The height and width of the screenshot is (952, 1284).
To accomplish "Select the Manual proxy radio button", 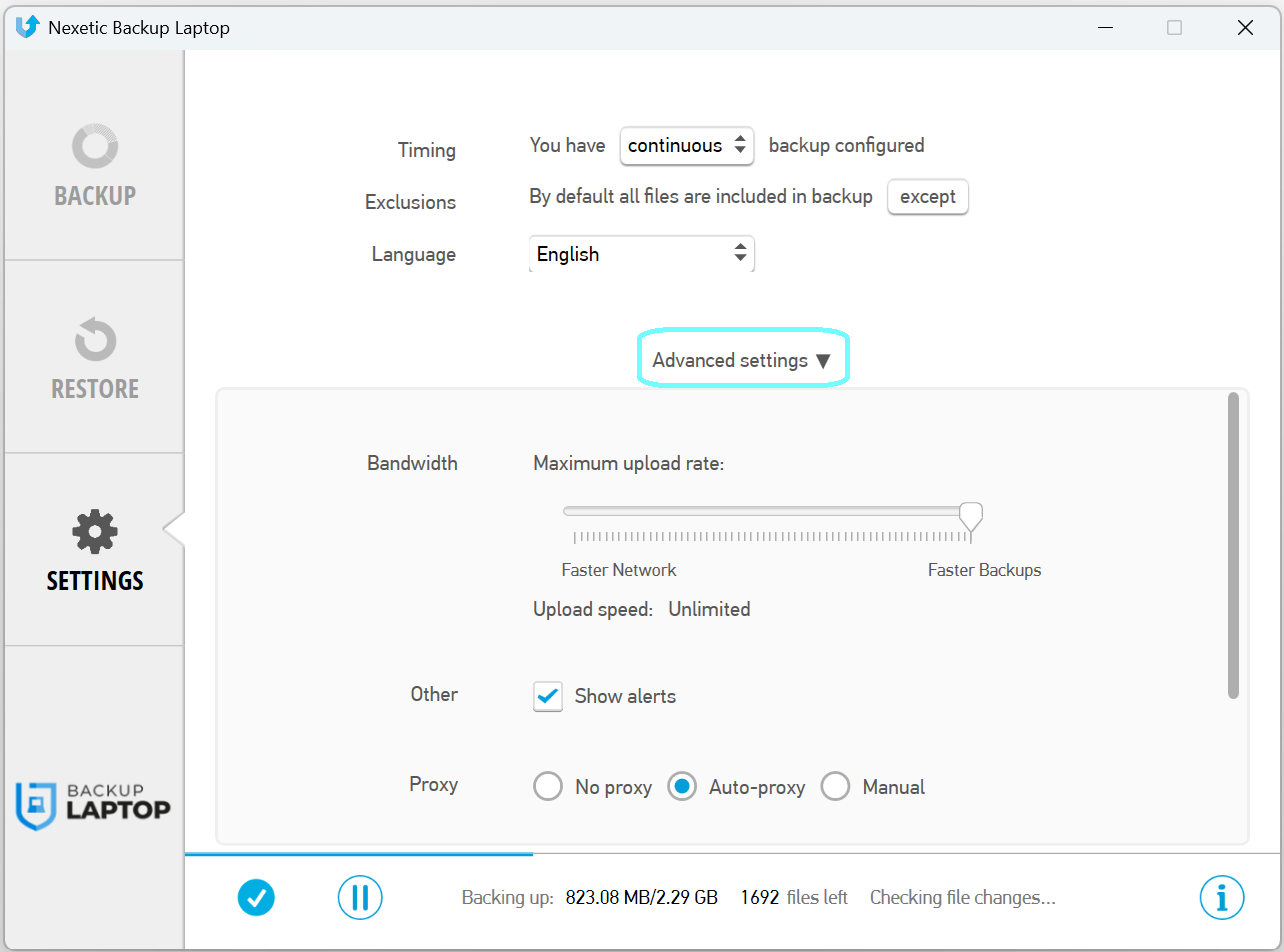I will click(x=835, y=787).
